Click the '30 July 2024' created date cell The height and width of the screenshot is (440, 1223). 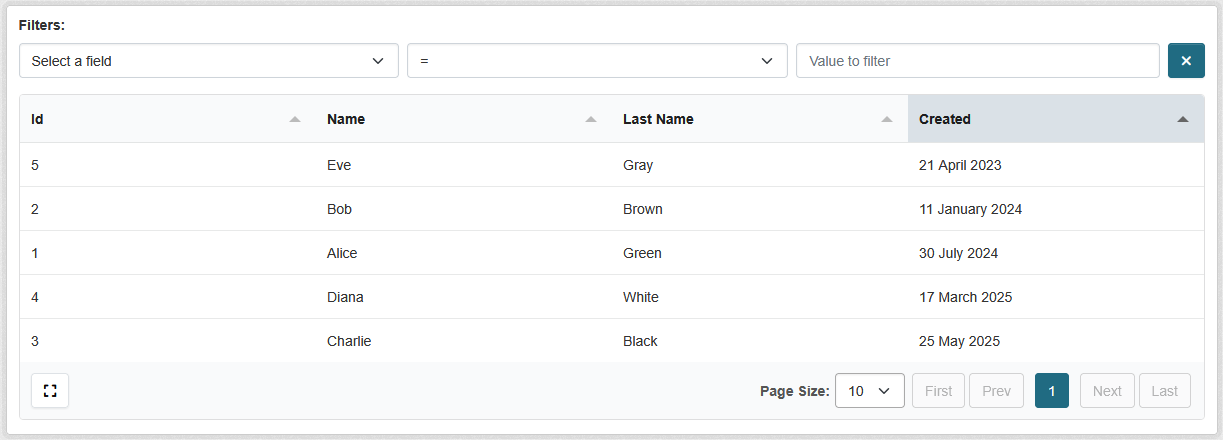point(958,253)
